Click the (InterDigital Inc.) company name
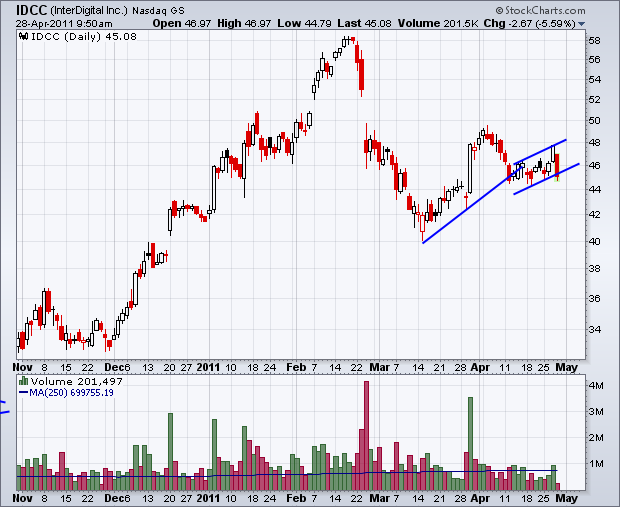This screenshot has height=507, width=620. (89, 10)
